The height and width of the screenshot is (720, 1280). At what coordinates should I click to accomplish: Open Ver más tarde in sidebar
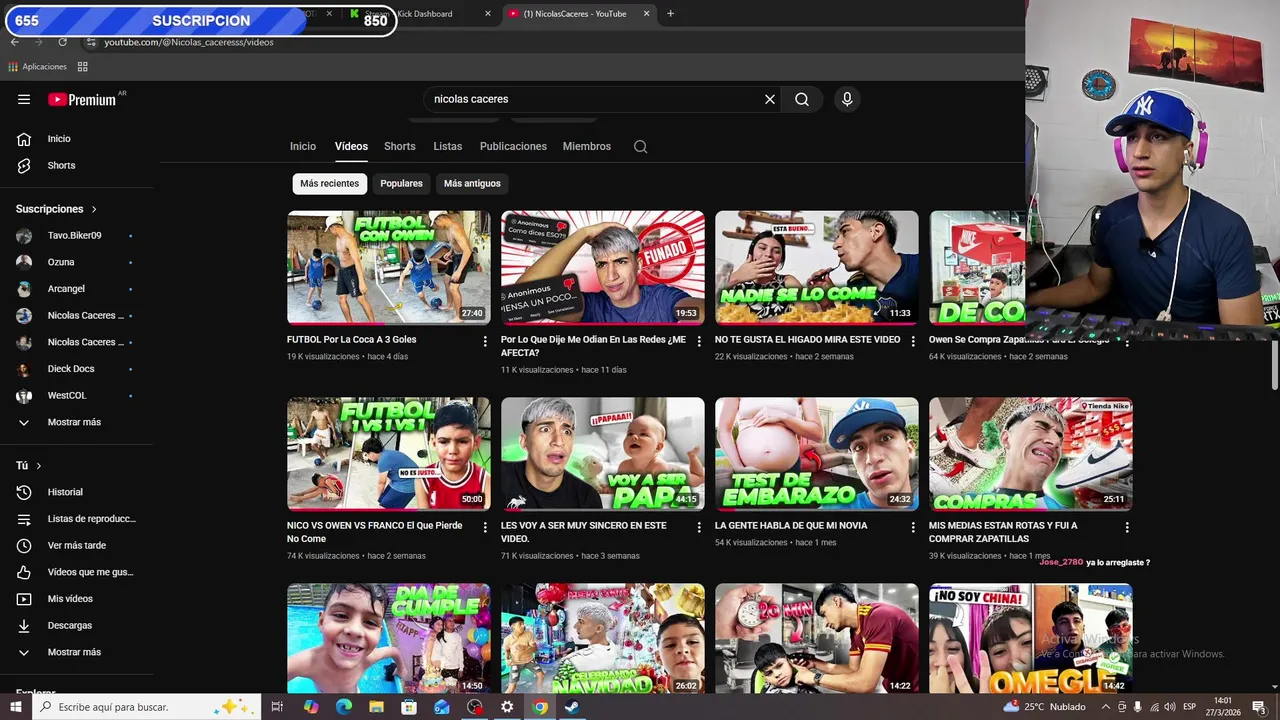pyautogui.click(x=77, y=546)
